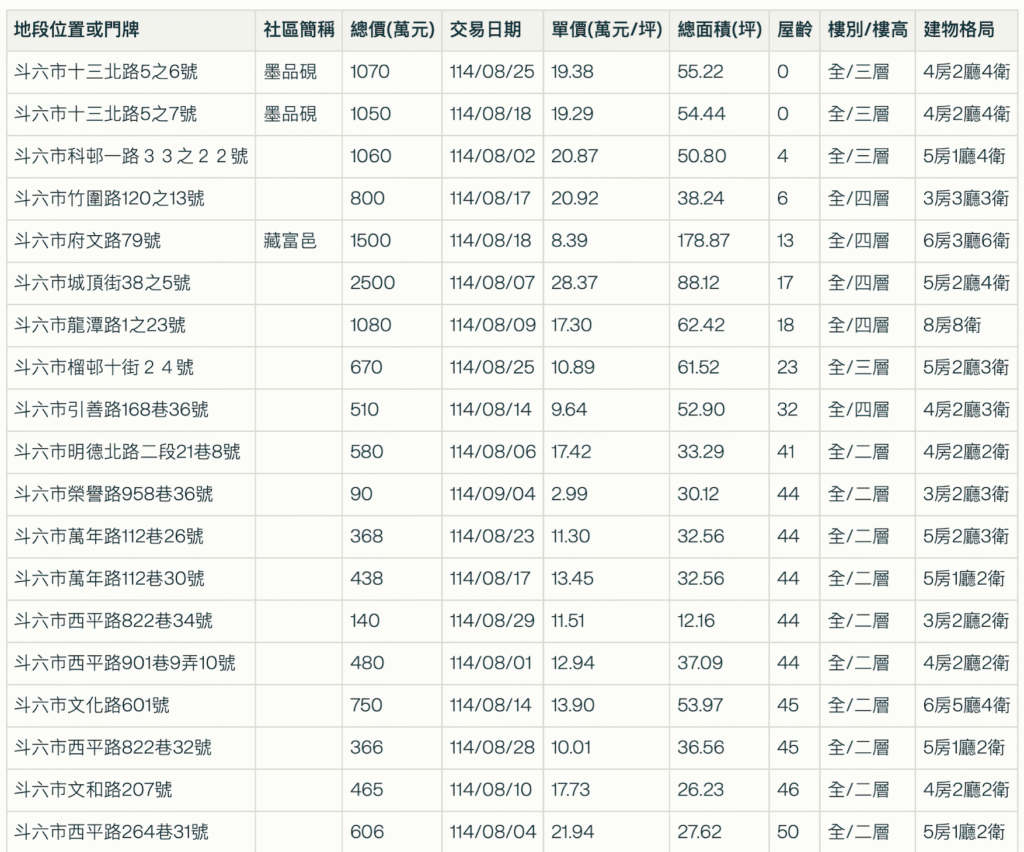
Task: Click unit price 2.99
Action: [569, 494]
